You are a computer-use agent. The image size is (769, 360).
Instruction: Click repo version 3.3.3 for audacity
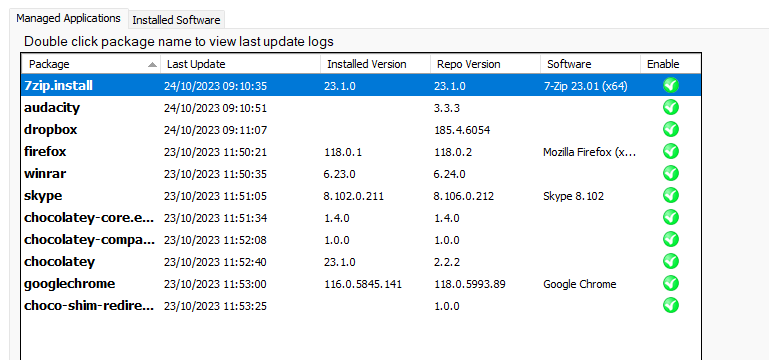[x=447, y=108]
